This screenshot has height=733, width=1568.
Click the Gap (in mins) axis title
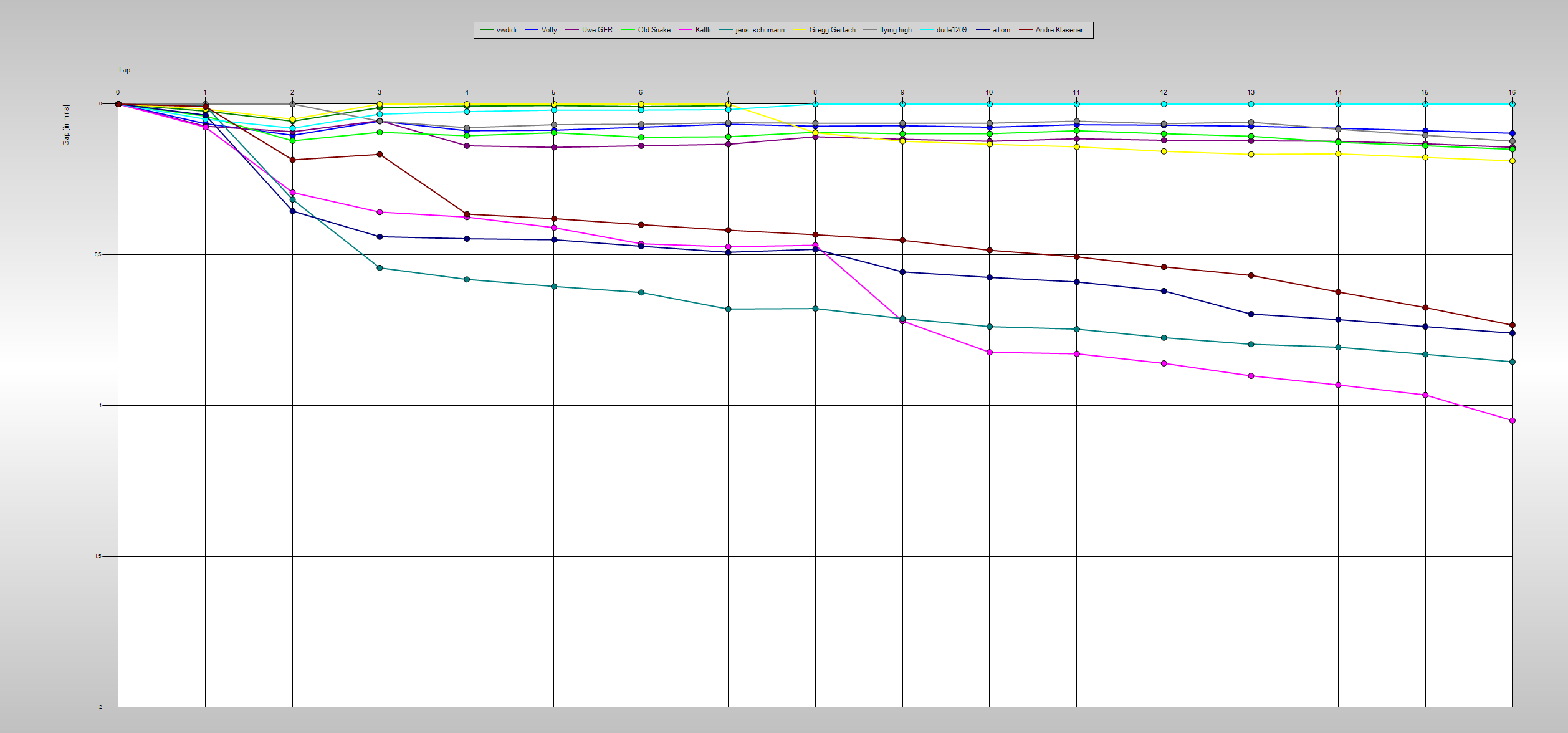[x=66, y=125]
